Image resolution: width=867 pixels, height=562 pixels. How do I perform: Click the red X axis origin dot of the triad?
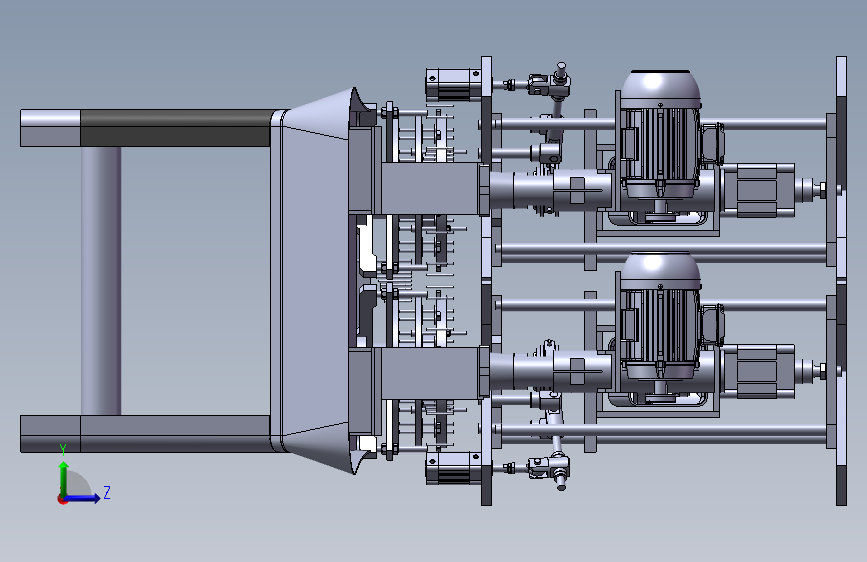(x=62, y=499)
